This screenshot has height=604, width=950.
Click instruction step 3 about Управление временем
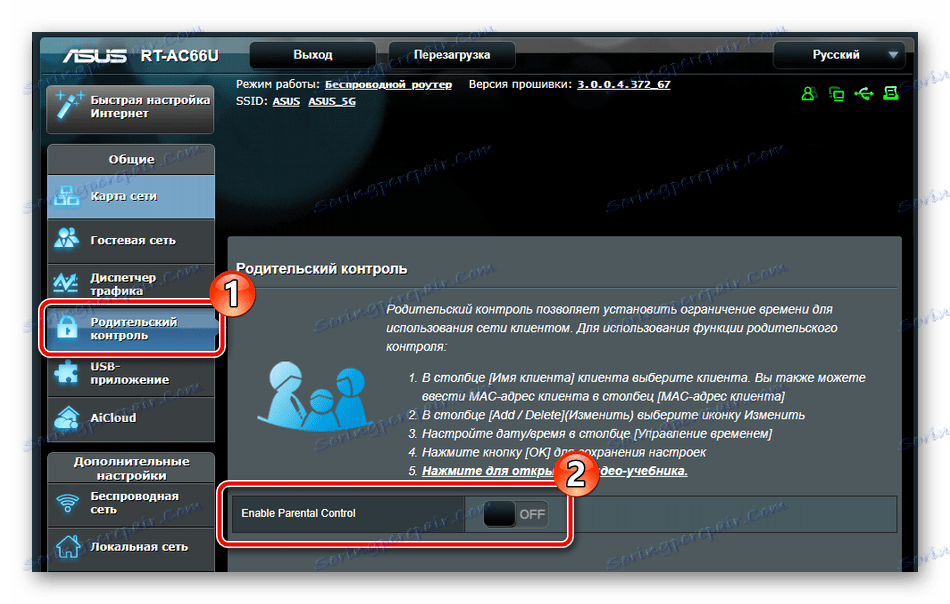(x=597, y=434)
